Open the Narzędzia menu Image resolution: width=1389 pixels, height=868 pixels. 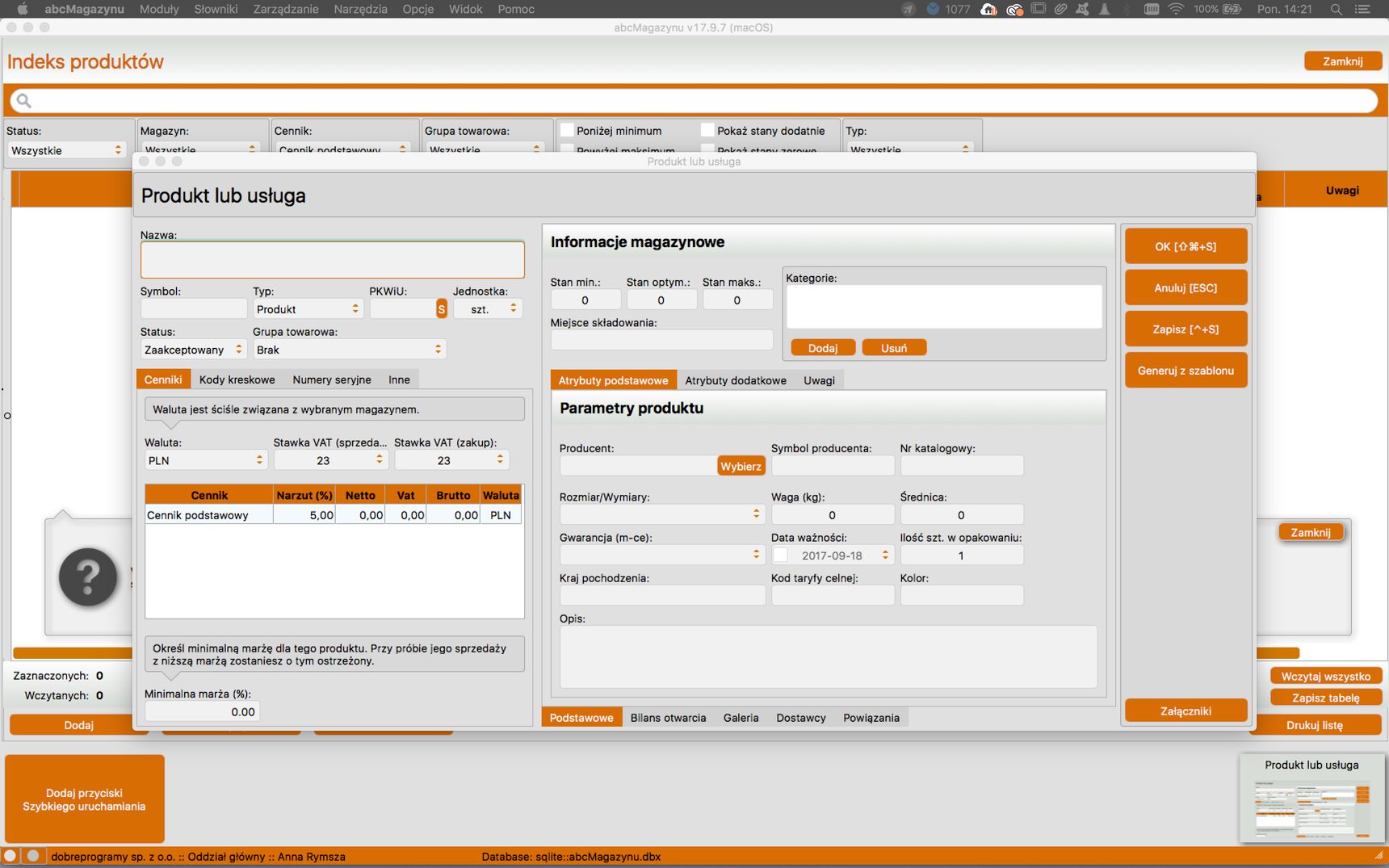point(360,9)
